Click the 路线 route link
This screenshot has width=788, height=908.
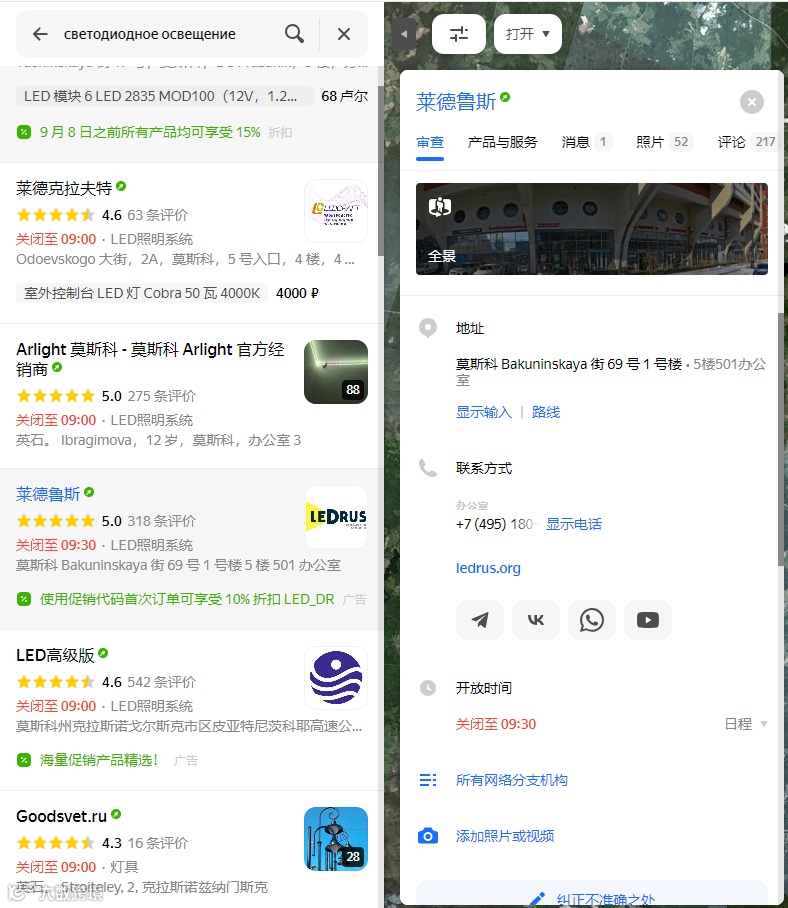(x=545, y=412)
